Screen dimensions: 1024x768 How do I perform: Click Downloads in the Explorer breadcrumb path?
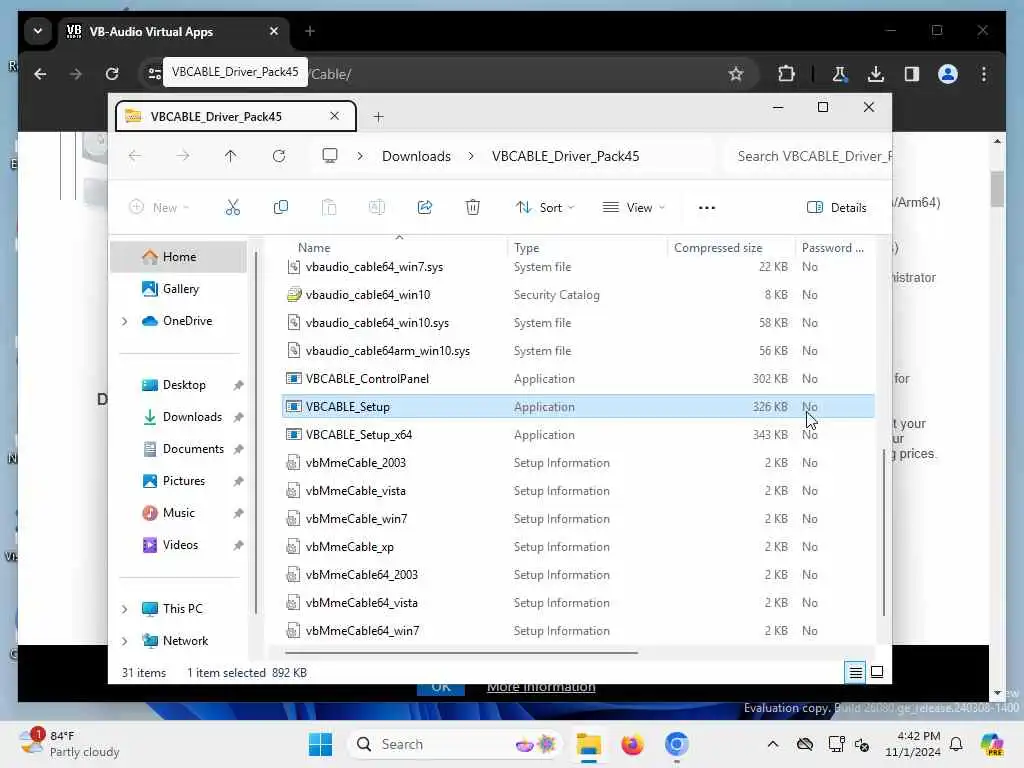click(416, 156)
